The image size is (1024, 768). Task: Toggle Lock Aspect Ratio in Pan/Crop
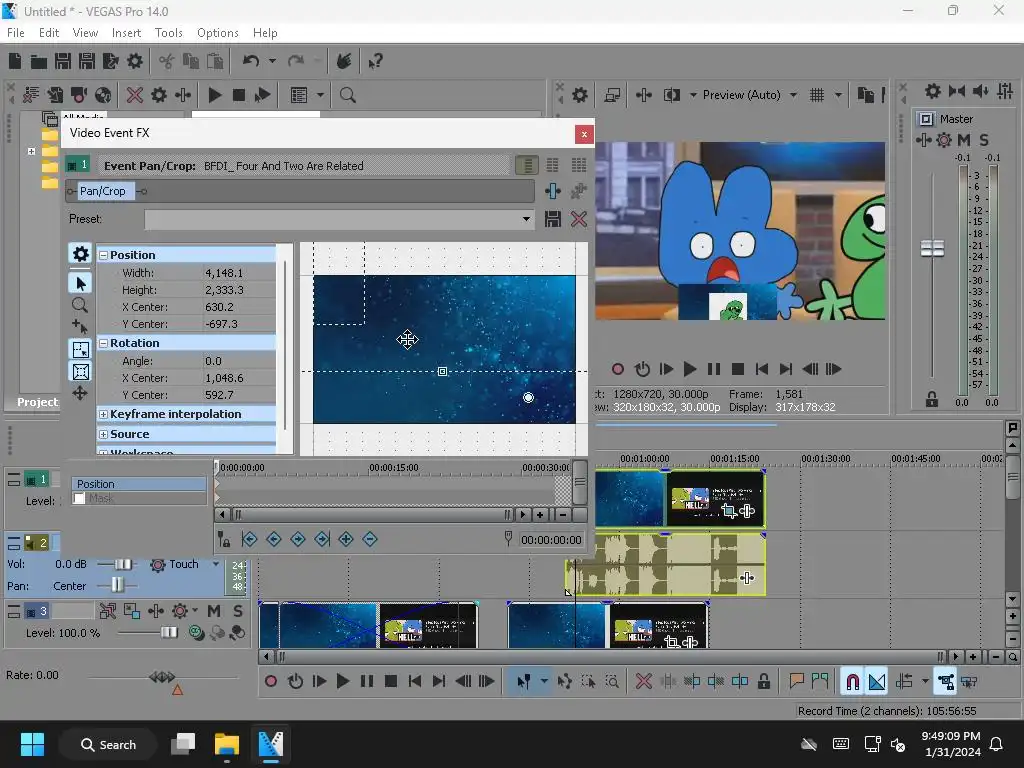click(x=80, y=349)
